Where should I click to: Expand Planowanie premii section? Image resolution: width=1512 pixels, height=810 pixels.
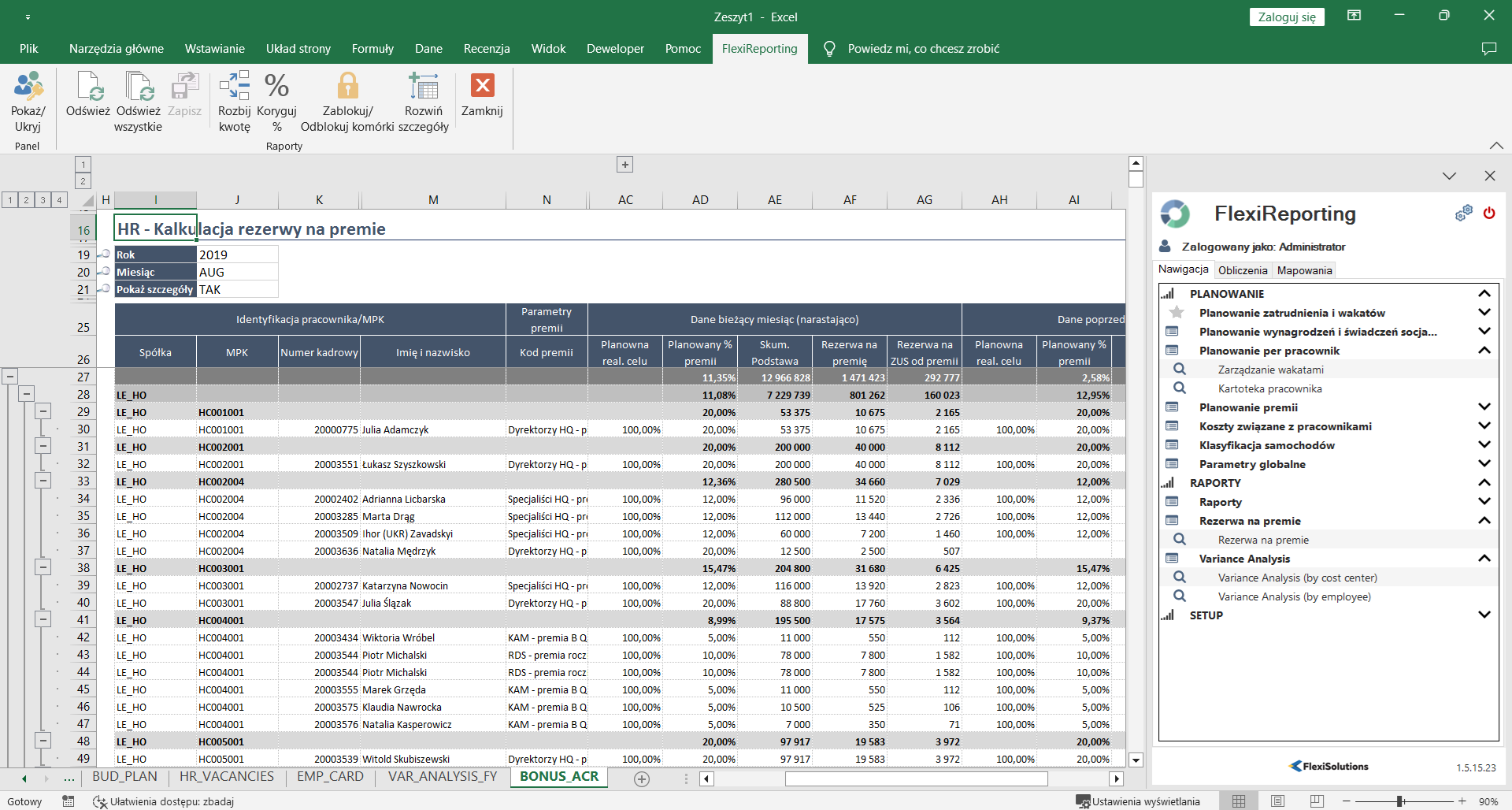tap(1484, 407)
